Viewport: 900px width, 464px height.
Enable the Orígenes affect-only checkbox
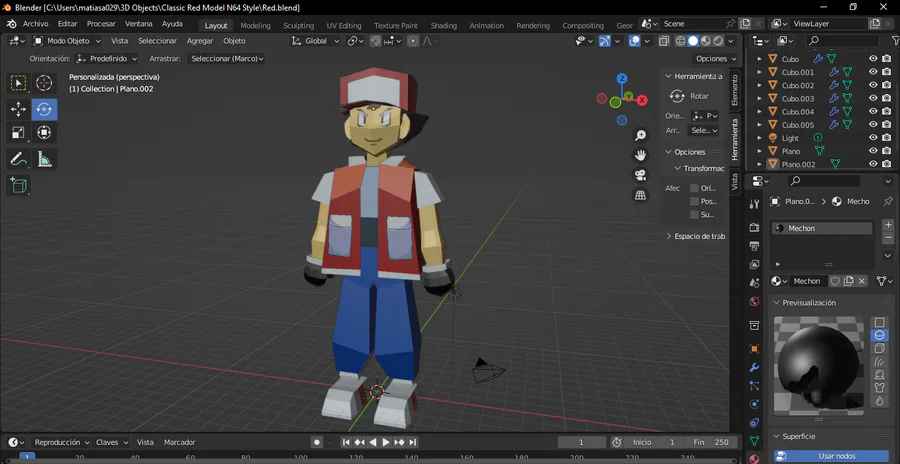tap(695, 188)
